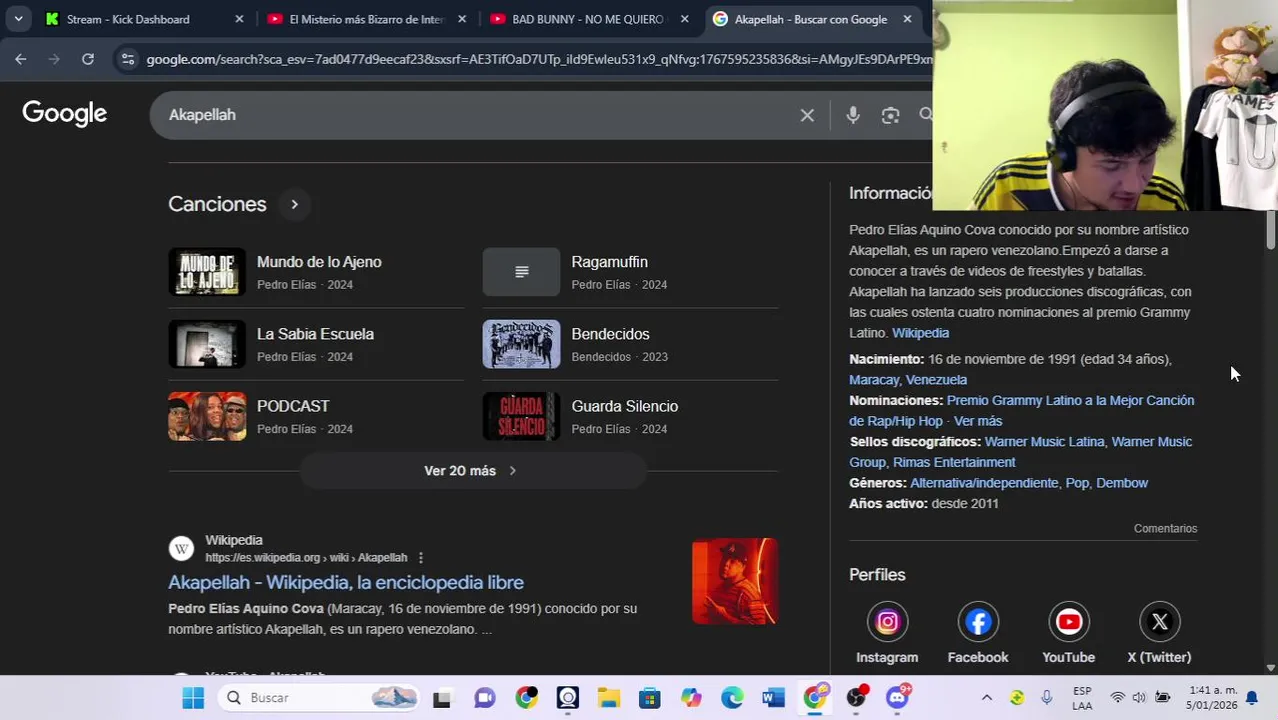Viewport: 1278px width, 720px height.
Task: Open Wikipedia result options menu
Action: (421, 558)
